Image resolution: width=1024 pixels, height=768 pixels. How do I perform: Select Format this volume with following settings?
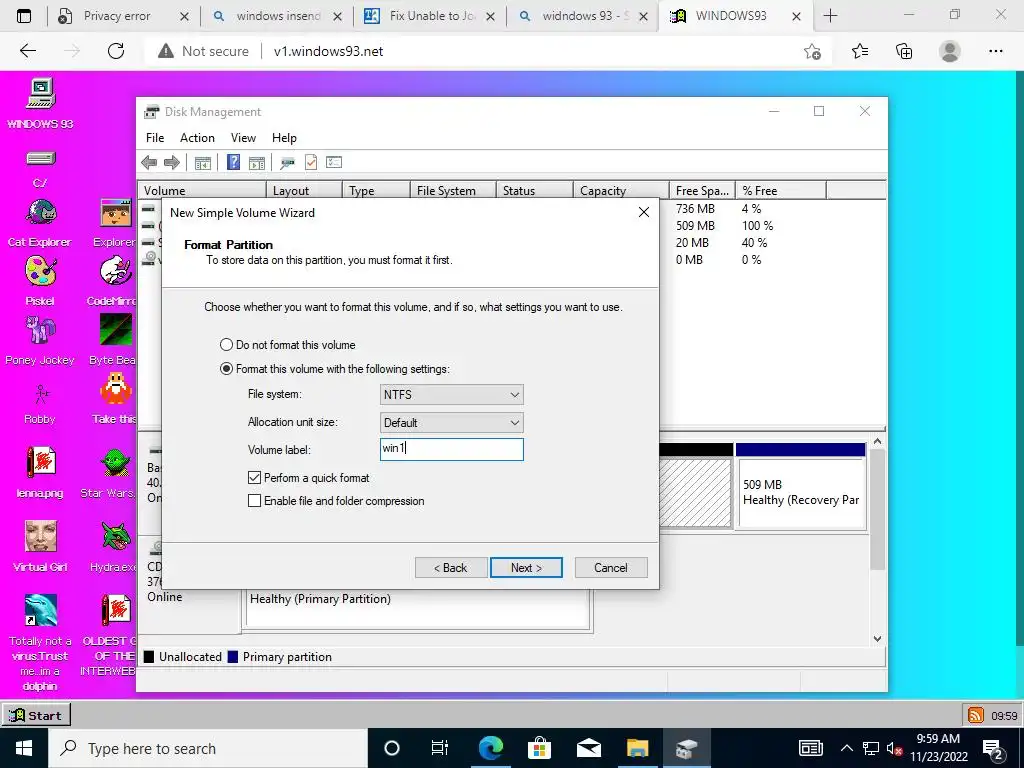point(335,369)
